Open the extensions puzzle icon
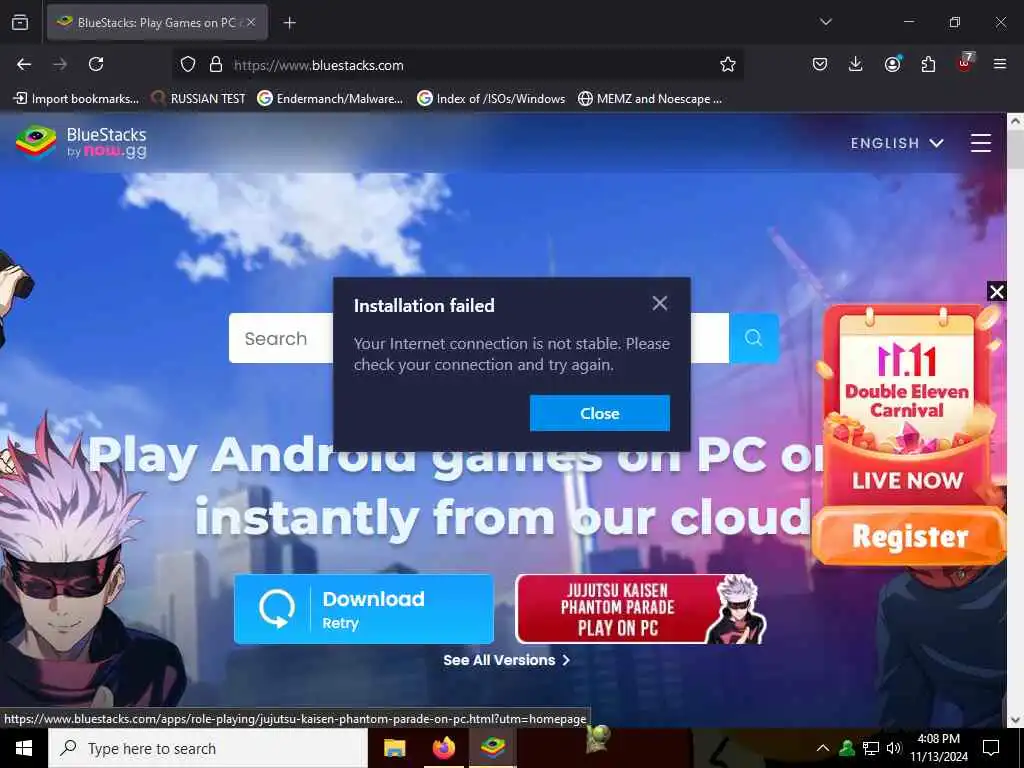The width and height of the screenshot is (1024, 768). point(928,64)
